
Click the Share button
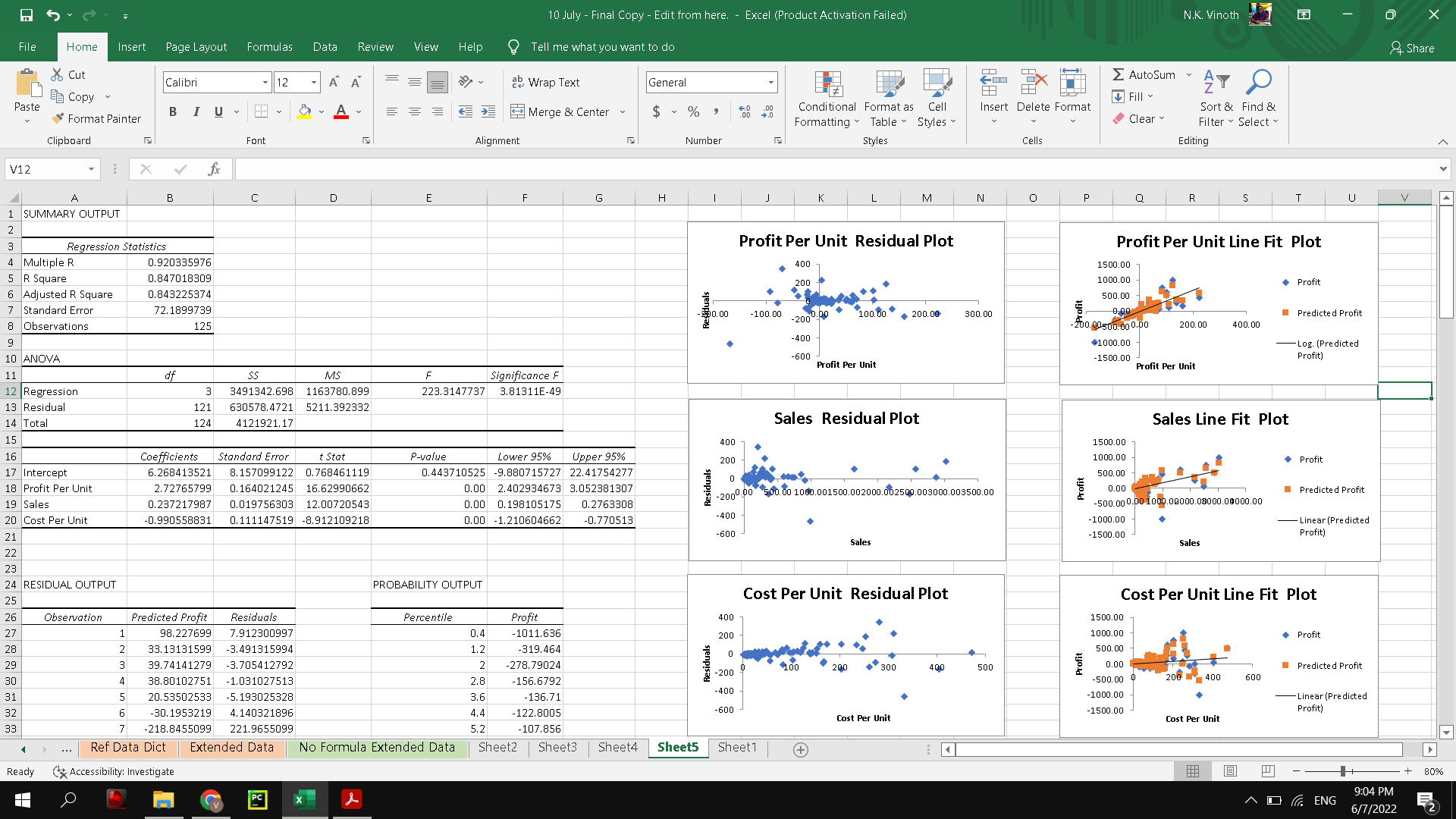coord(1412,48)
